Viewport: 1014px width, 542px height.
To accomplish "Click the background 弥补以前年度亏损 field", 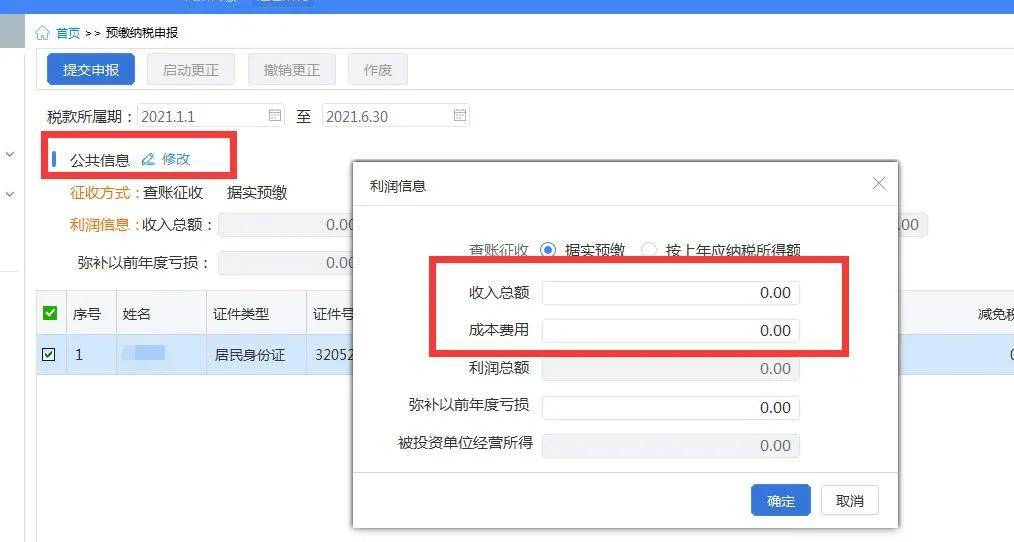I will (x=286, y=263).
